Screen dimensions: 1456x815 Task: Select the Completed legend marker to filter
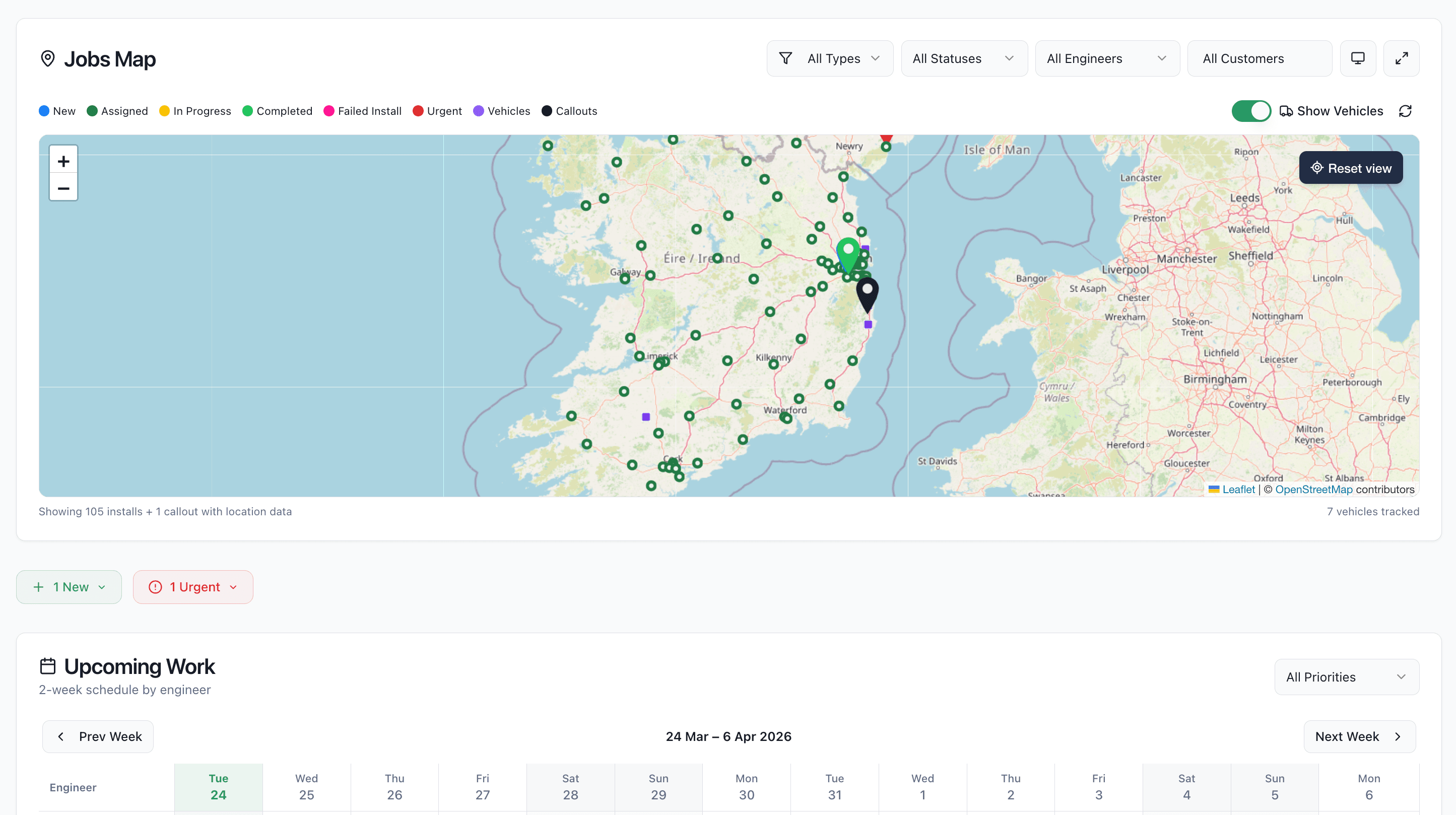point(247,111)
